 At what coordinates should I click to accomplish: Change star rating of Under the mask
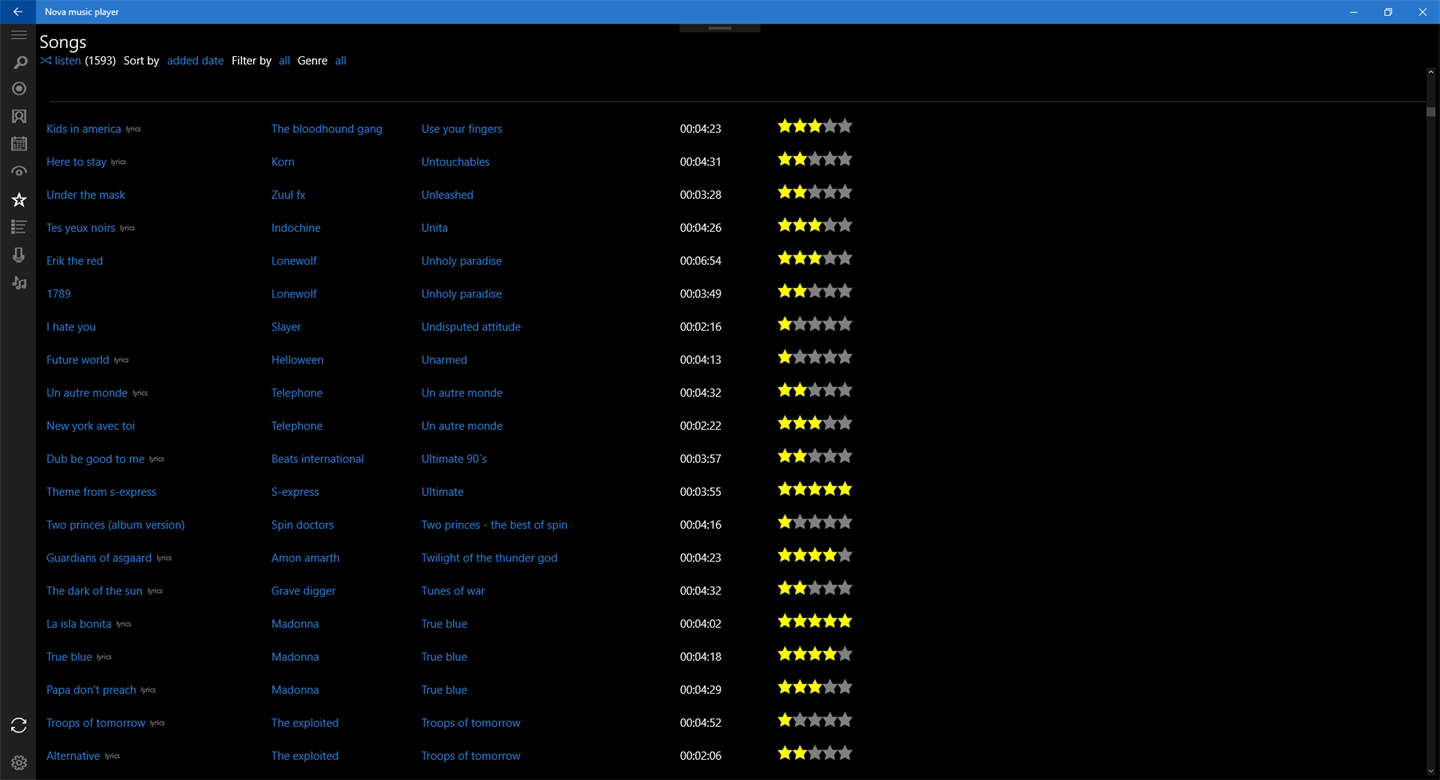tap(815, 192)
